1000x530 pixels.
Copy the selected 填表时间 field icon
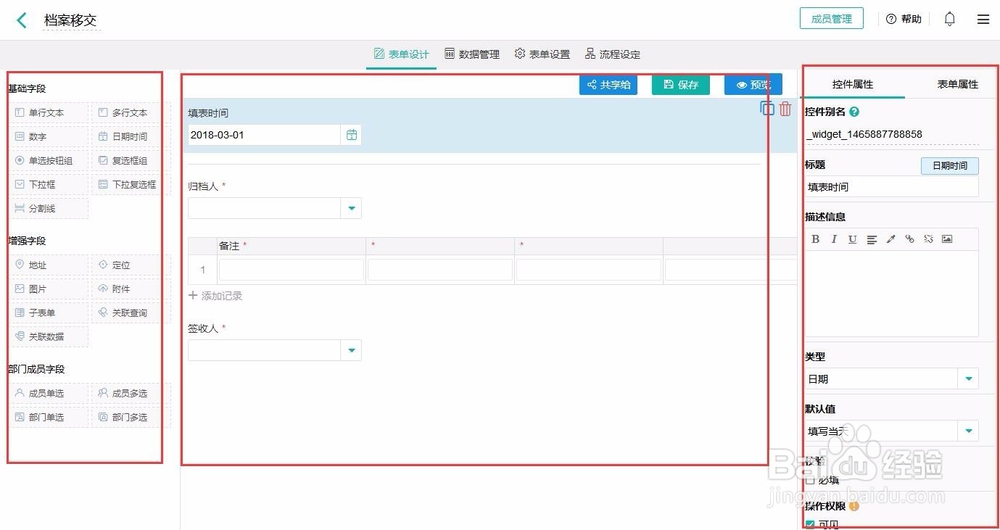pyautogui.click(x=767, y=108)
